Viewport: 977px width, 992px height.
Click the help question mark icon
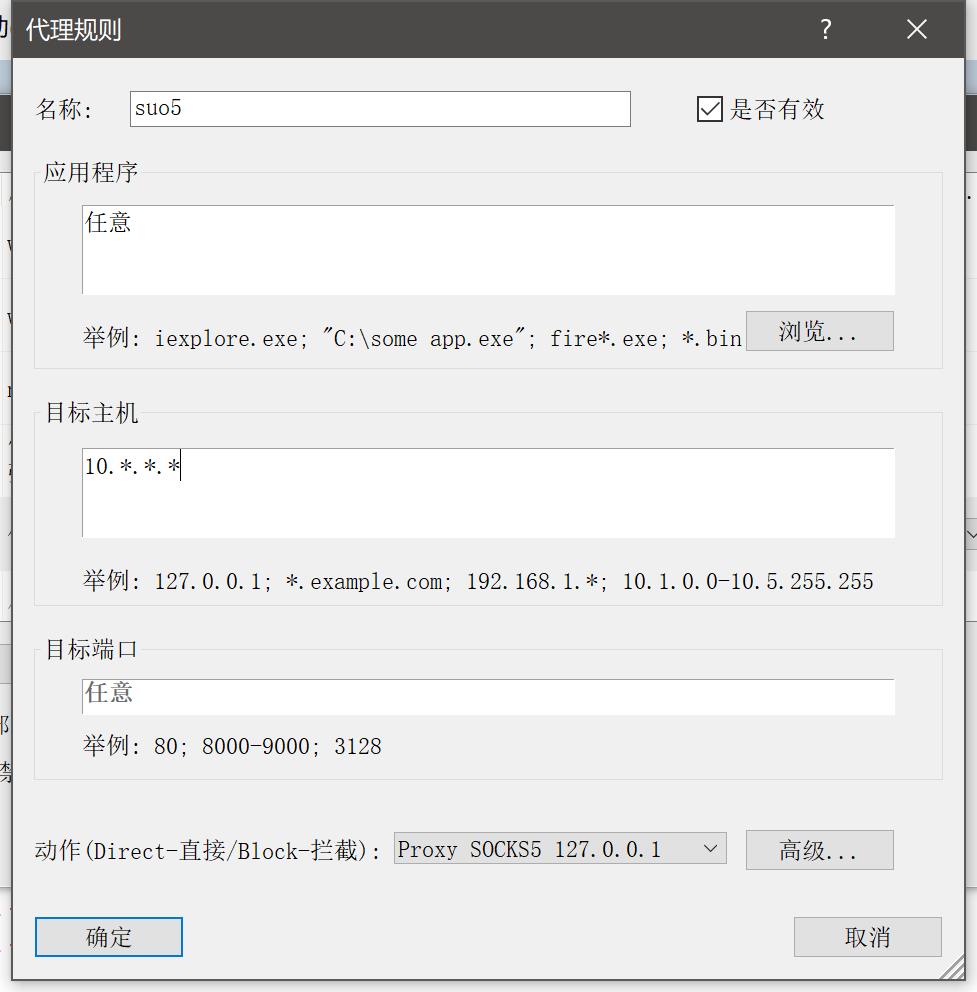click(x=825, y=30)
